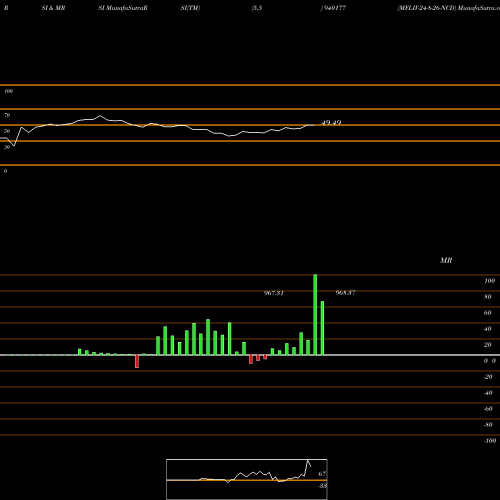500x500 pixels.
Task: Click the tallest green MR bar
Action: [x=315, y=314]
